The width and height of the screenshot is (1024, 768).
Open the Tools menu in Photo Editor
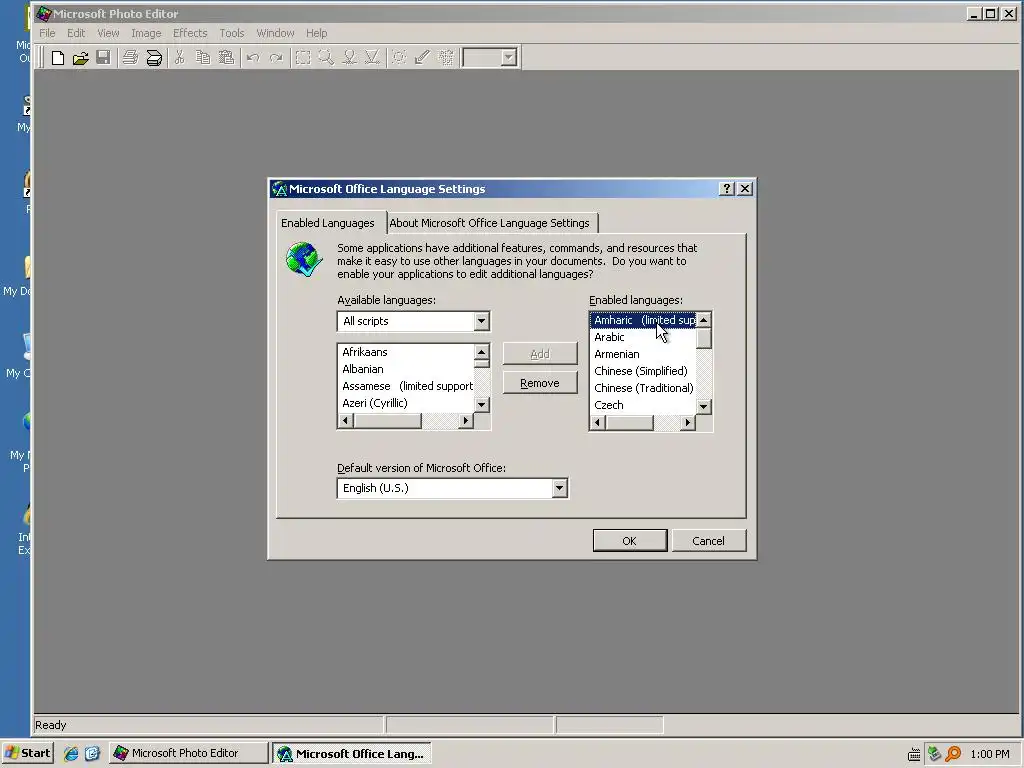pyautogui.click(x=232, y=33)
